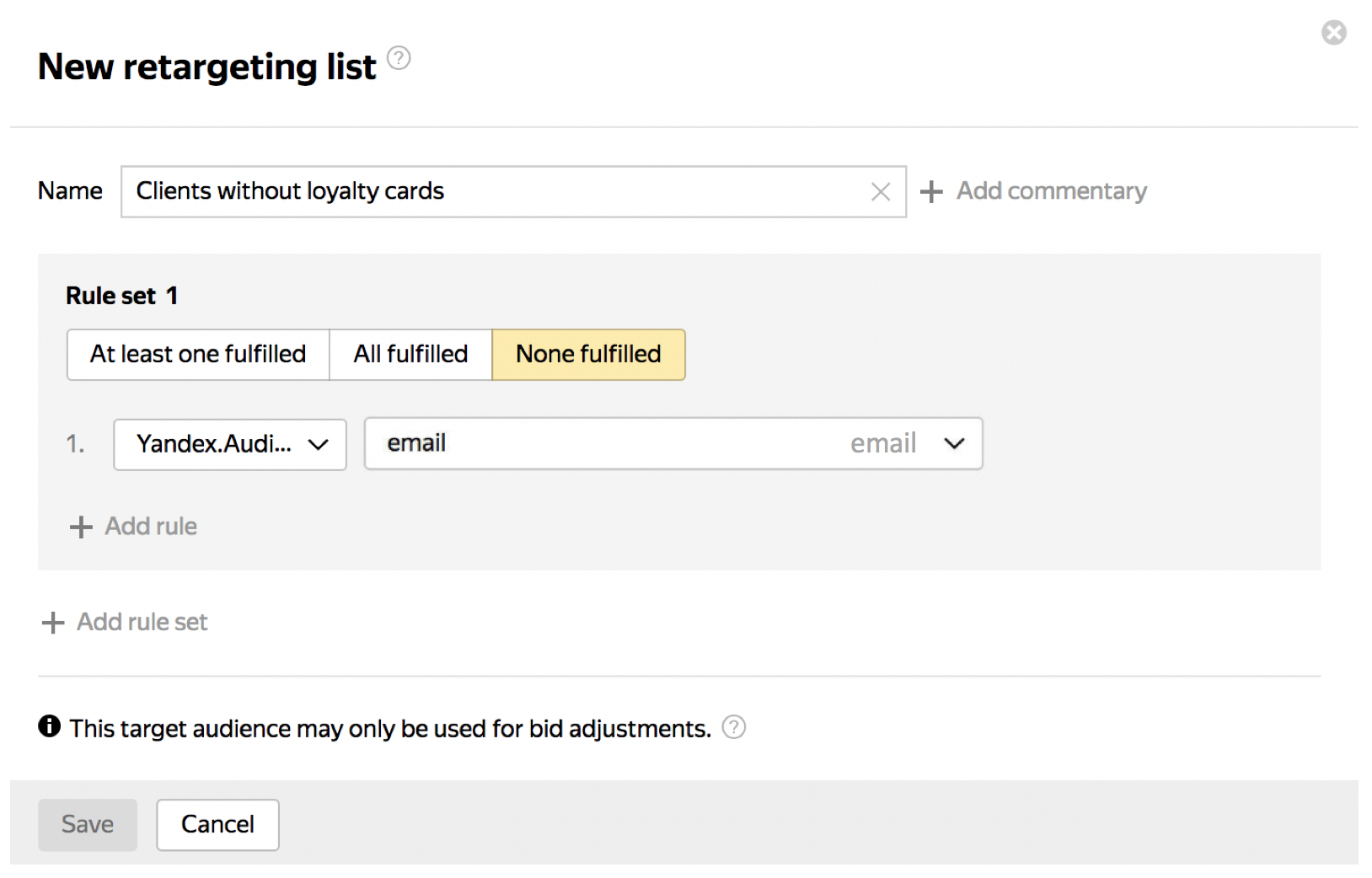This screenshot has width=1372, height=878.
Task: Open the Yandex.Audi... source dropdown
Action: point(230,444)
